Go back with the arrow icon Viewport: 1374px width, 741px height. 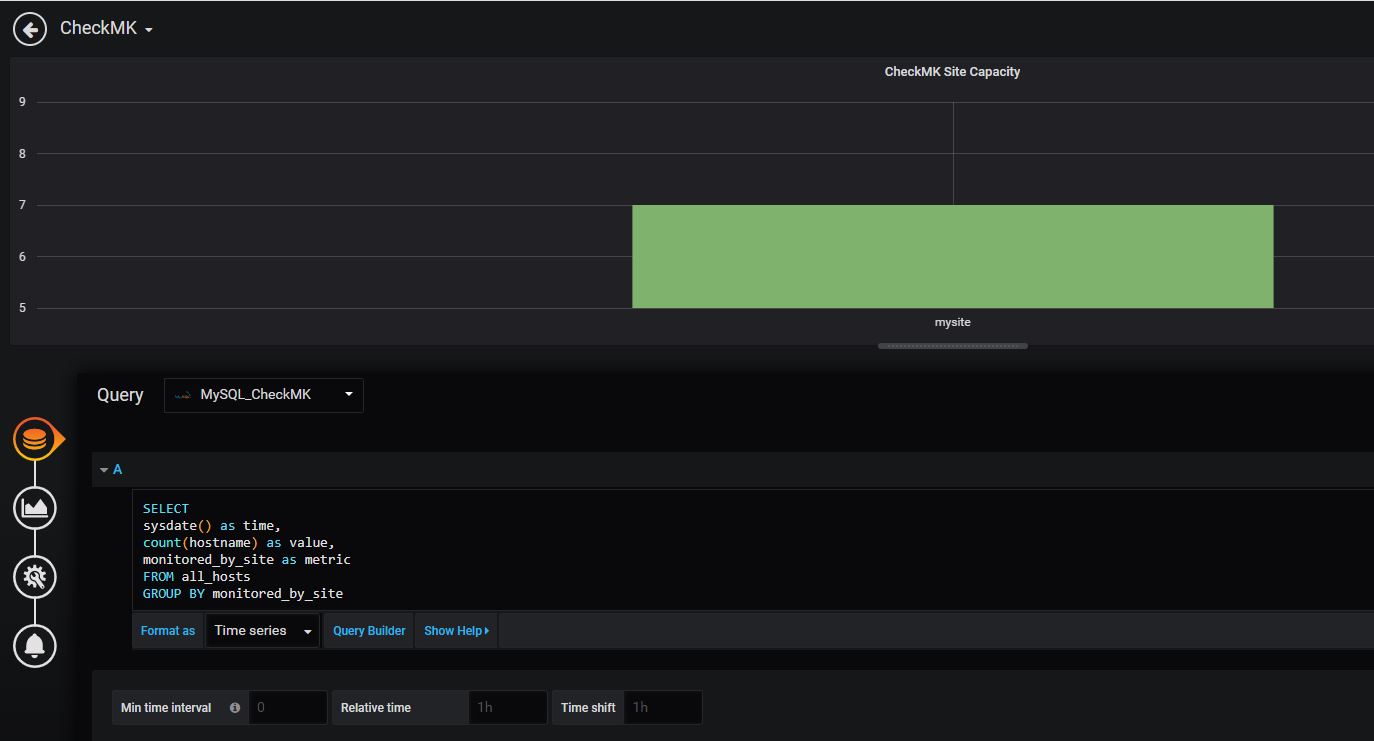point(30,29)
